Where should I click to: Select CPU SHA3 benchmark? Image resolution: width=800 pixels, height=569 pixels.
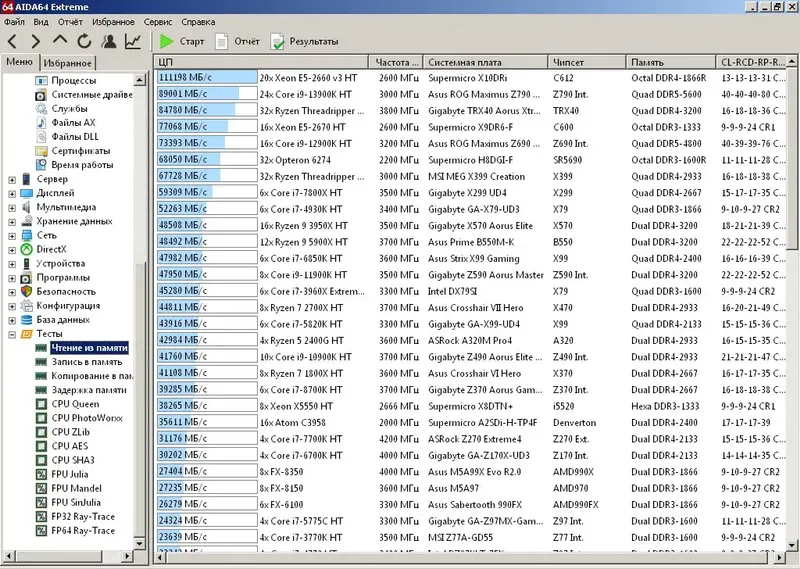tap(73, 460)
